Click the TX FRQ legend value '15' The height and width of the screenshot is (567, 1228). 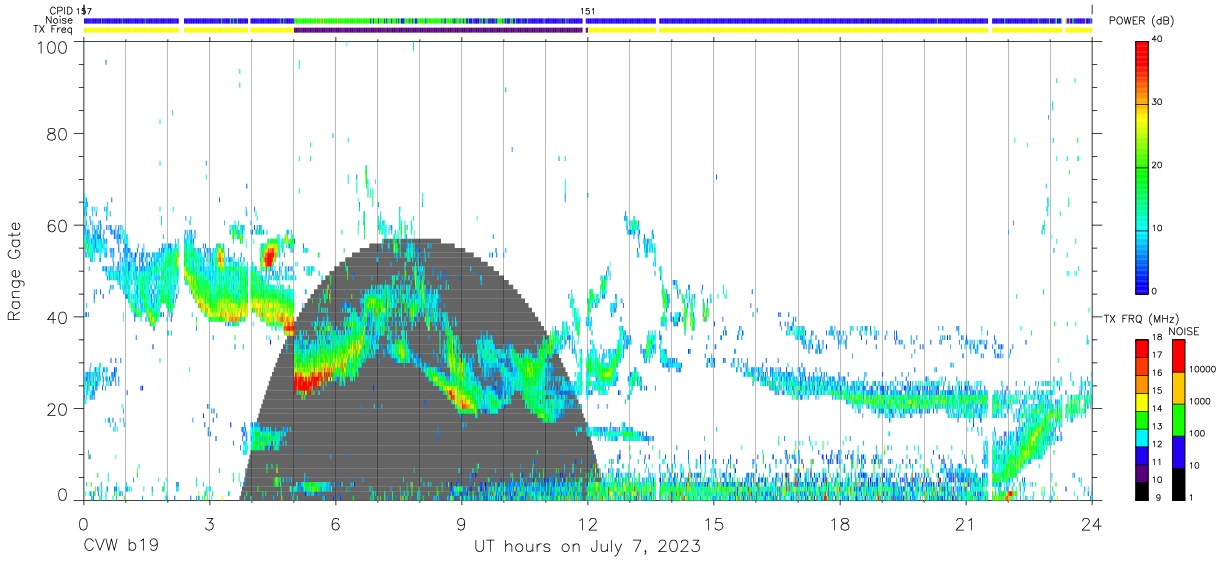1156,391
